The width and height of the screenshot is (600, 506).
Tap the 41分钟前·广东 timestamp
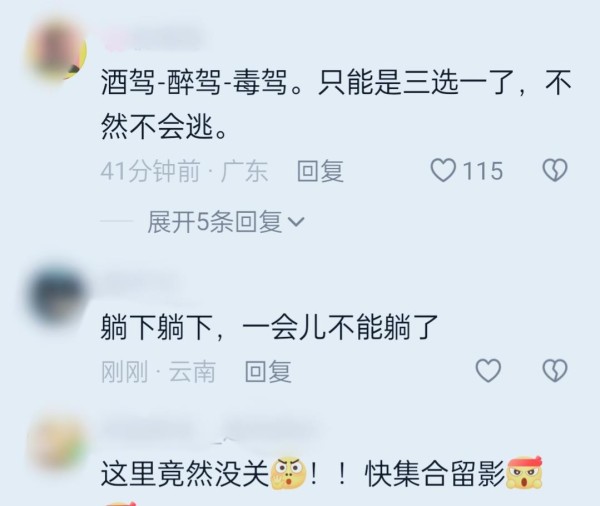[x=184, y=171]
